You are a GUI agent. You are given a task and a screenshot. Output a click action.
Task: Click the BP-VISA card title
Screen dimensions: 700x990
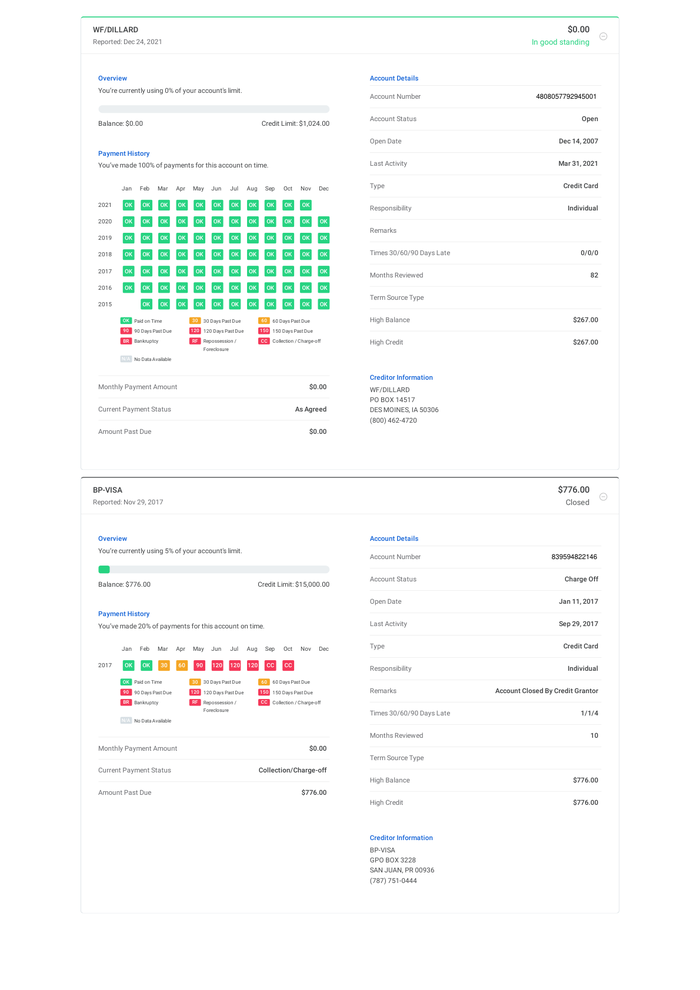[107, 490]
